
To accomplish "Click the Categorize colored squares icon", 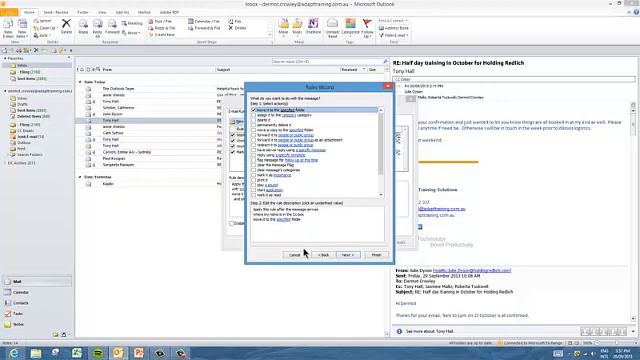I will tap(350, 24).
